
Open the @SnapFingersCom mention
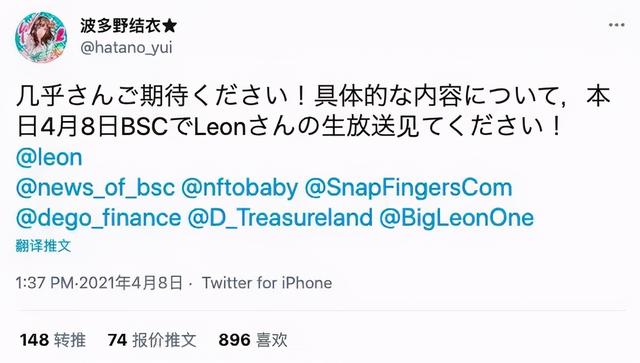[x=408, y=188]
